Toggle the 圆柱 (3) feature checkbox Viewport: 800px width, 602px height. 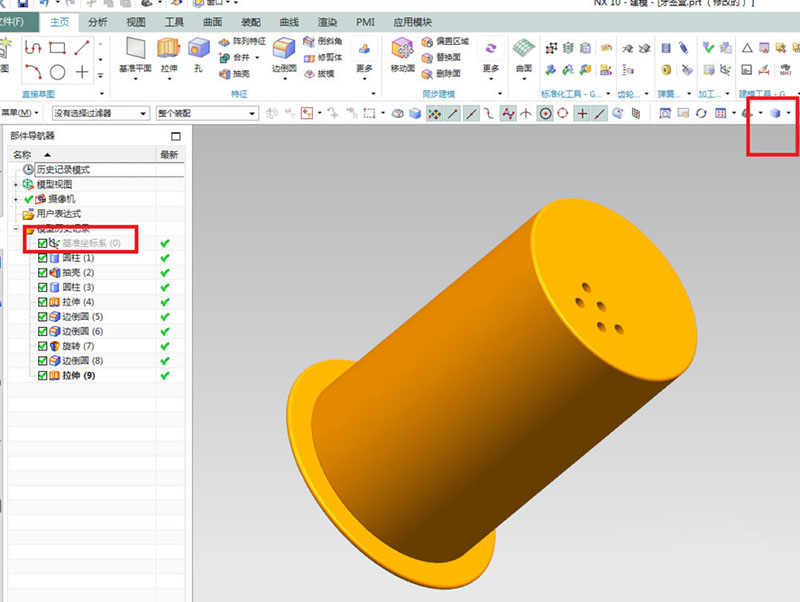[42, 288]
